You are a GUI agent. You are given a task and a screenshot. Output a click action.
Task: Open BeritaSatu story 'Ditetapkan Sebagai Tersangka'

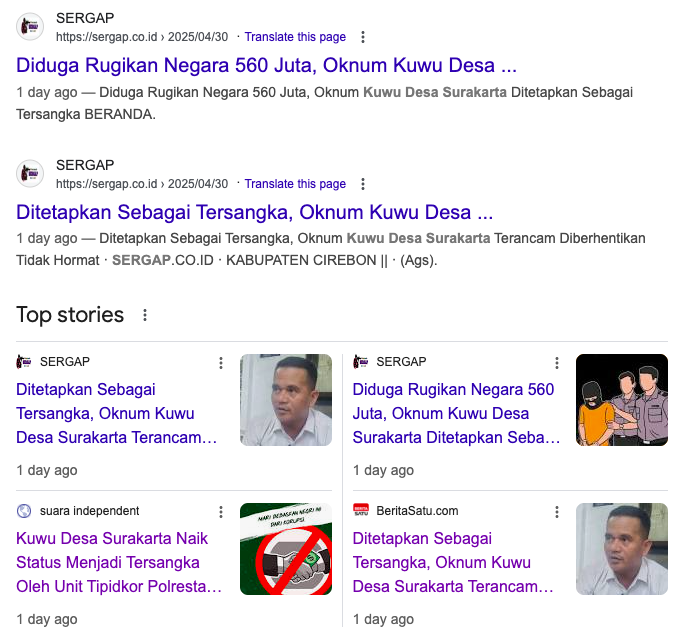(x=453, y=562)
